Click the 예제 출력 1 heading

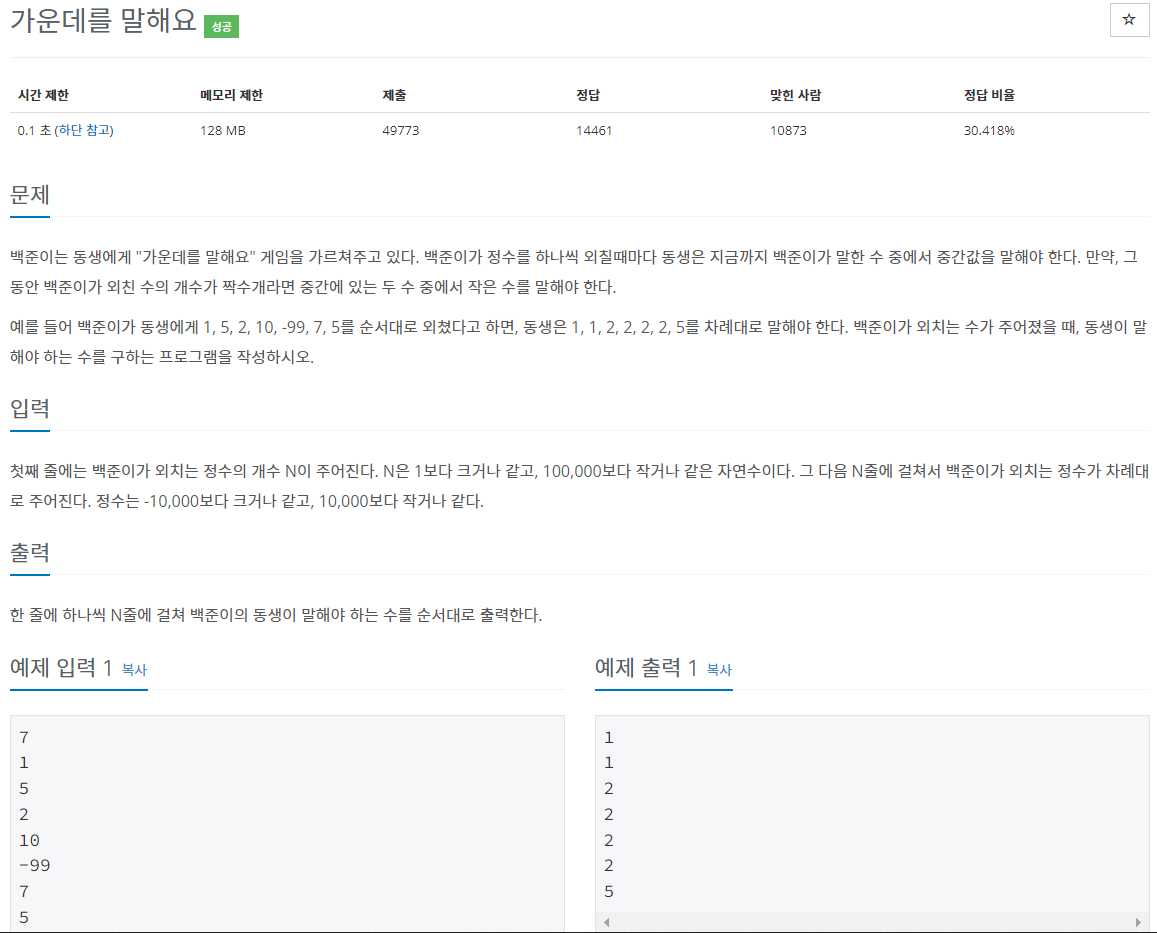click(646, 667)
